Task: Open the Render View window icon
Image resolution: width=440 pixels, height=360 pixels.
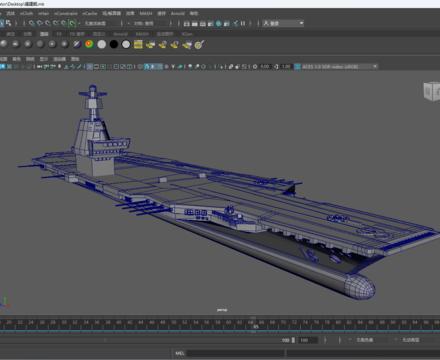Action: (187, 23)
